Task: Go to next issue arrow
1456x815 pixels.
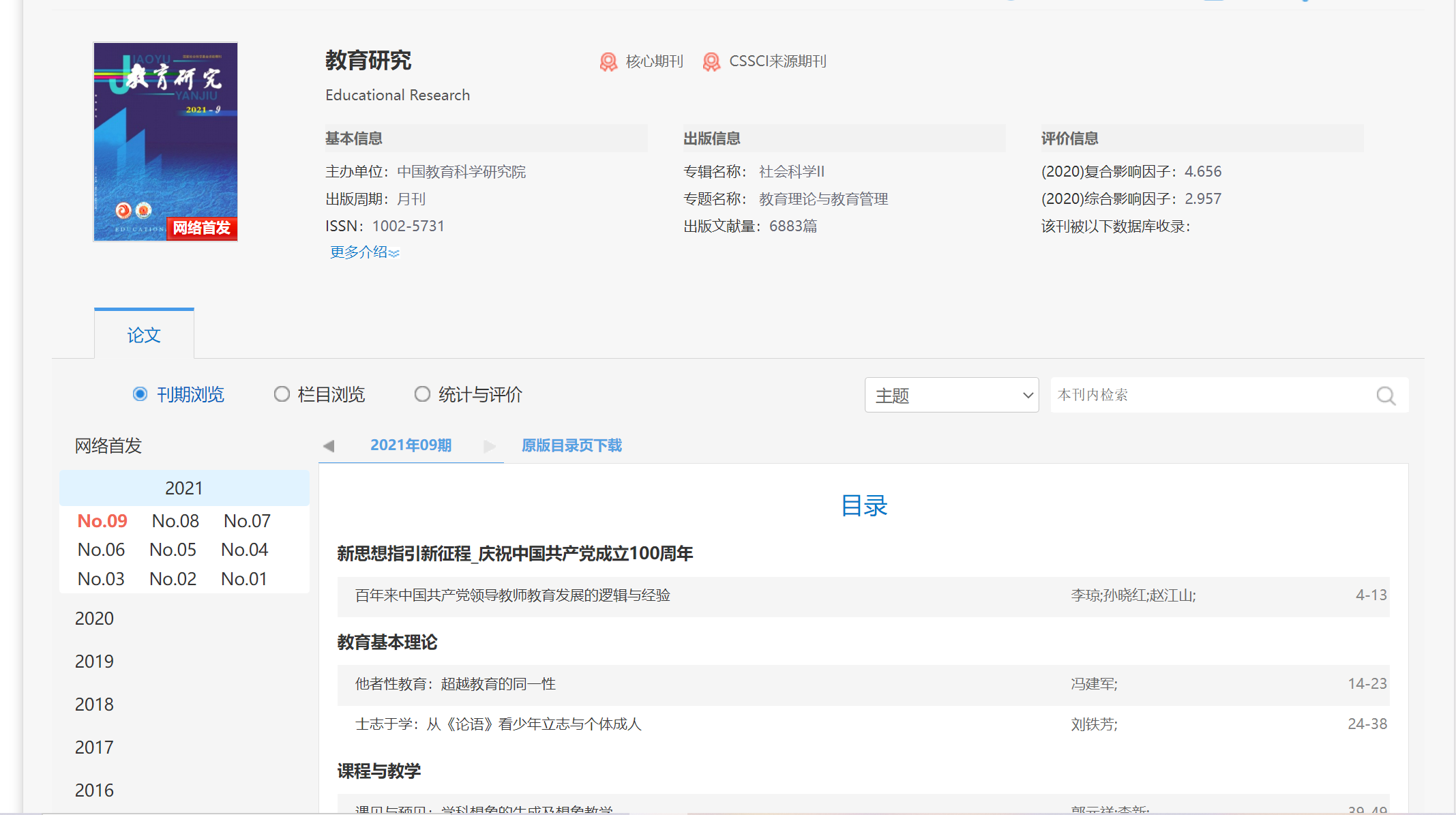Action: coord(489,446)
